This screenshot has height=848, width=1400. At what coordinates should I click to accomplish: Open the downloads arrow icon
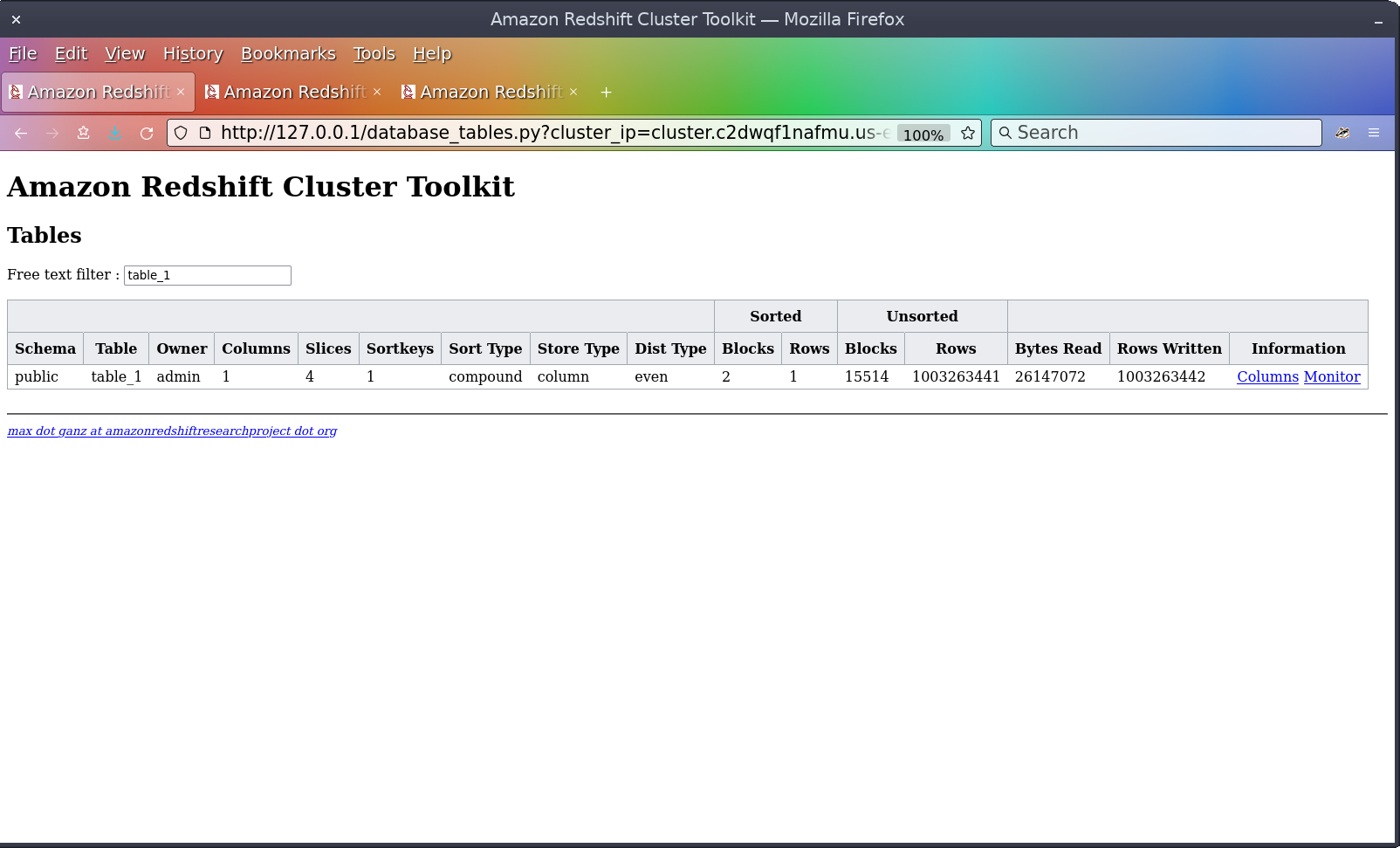(x=115, y=133)
